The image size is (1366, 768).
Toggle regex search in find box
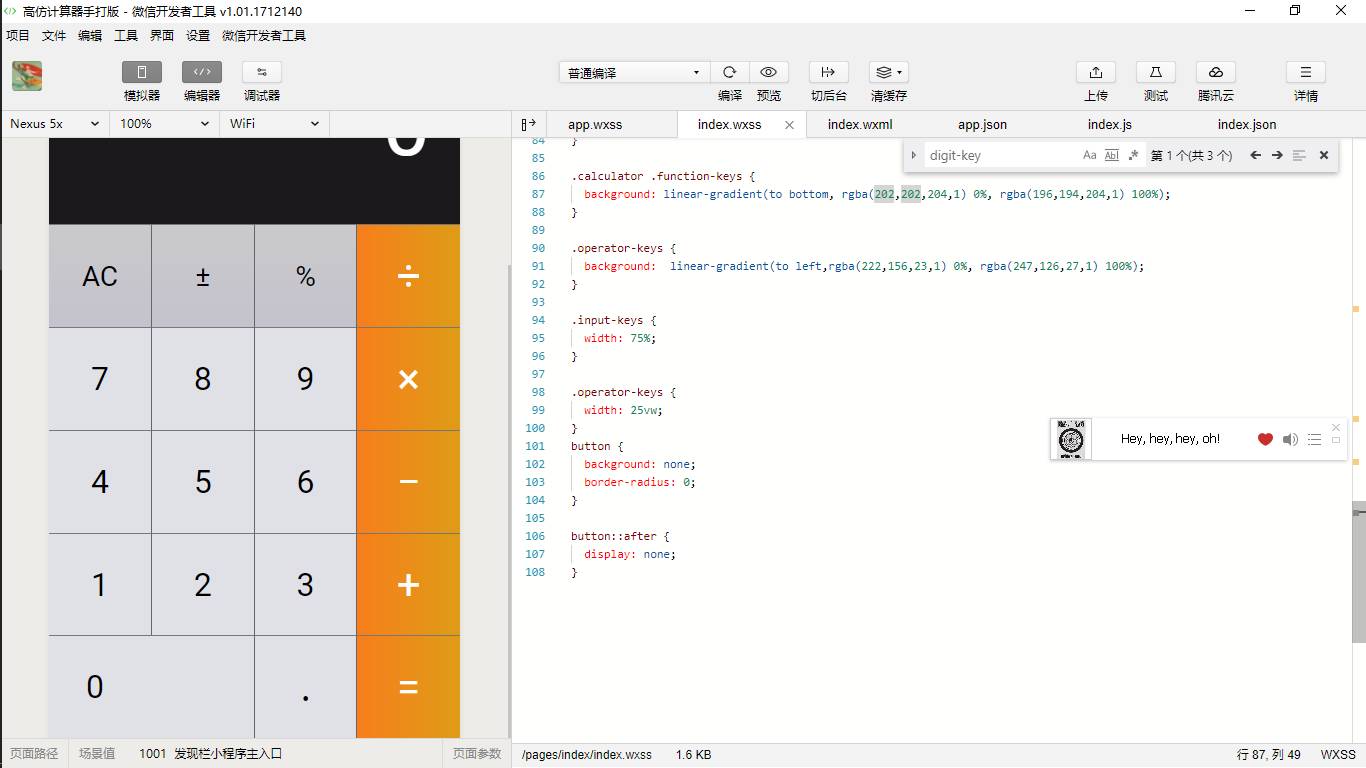1133,155
